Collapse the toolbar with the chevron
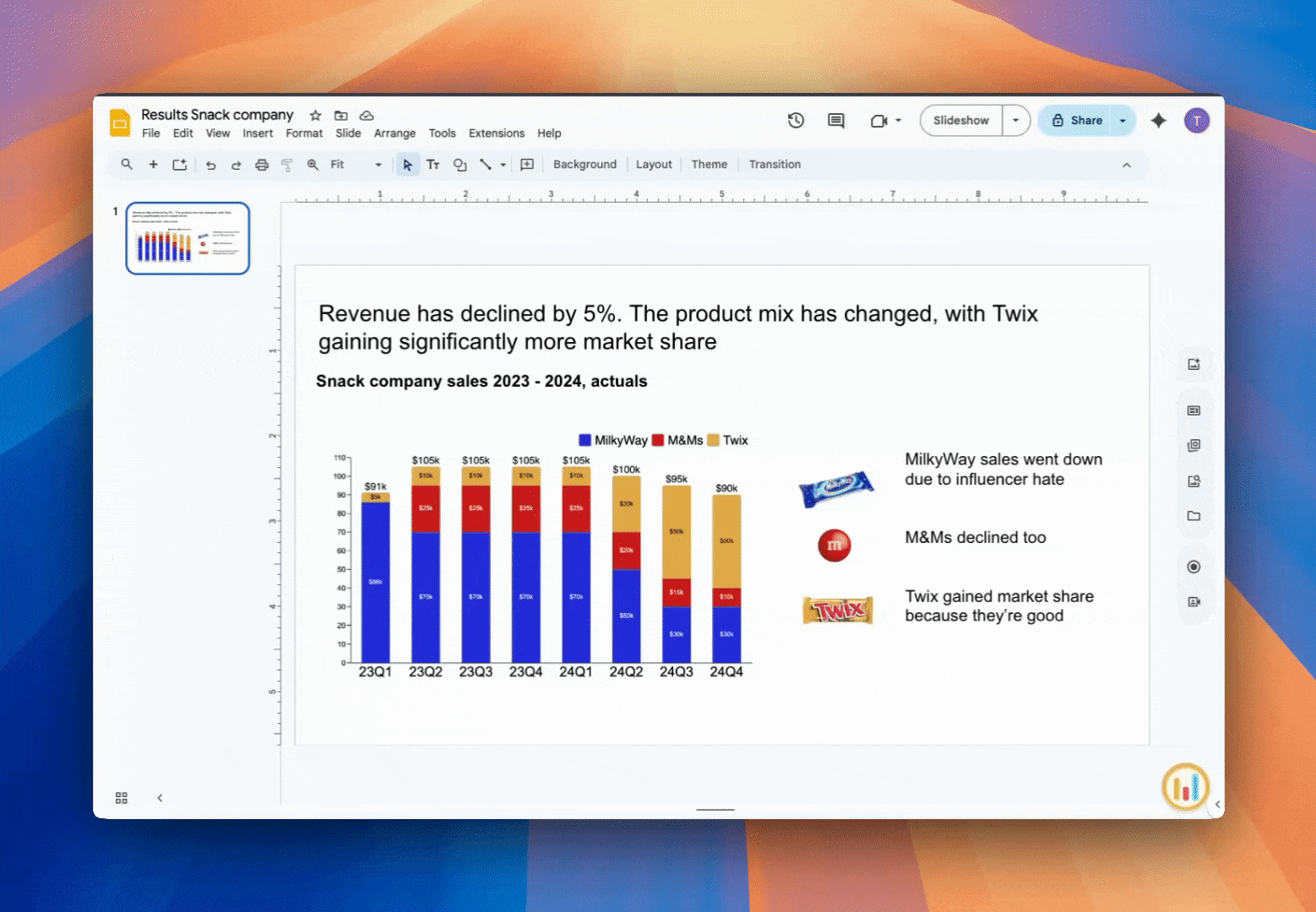This screenshot has width=1316, height=912. [1126, 165]
